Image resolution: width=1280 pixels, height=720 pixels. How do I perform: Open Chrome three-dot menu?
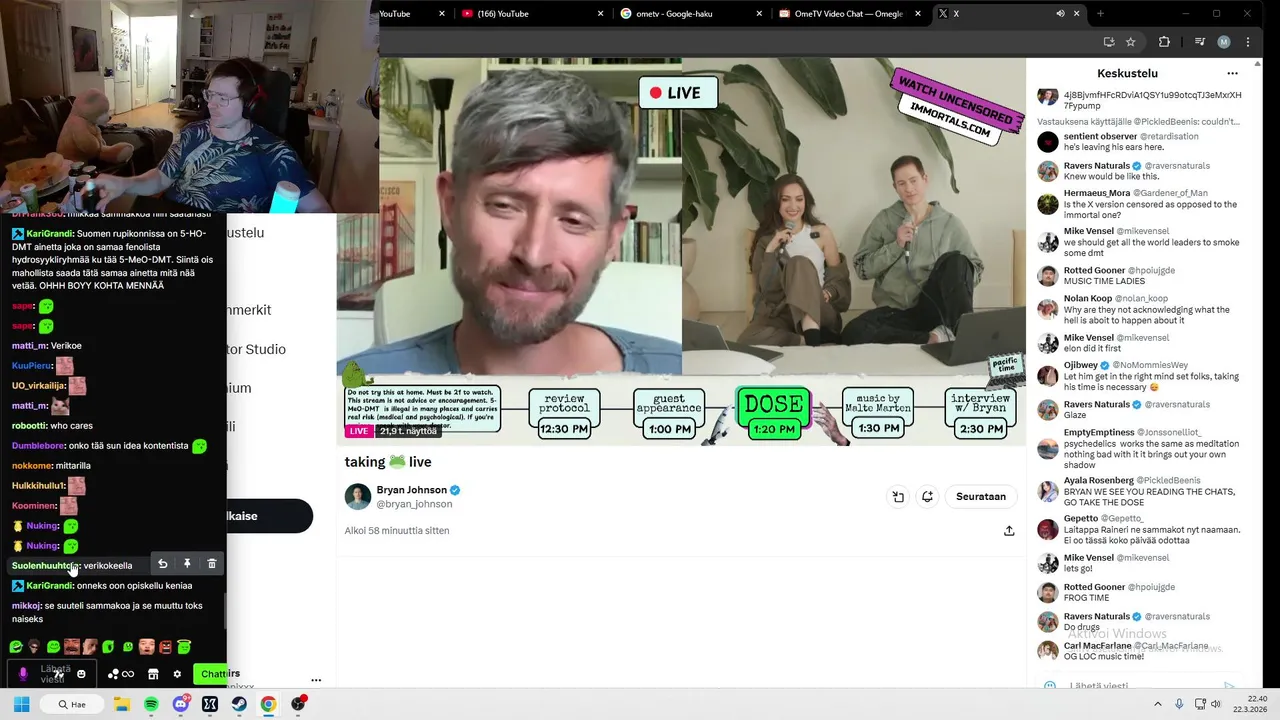(1248, 42)
